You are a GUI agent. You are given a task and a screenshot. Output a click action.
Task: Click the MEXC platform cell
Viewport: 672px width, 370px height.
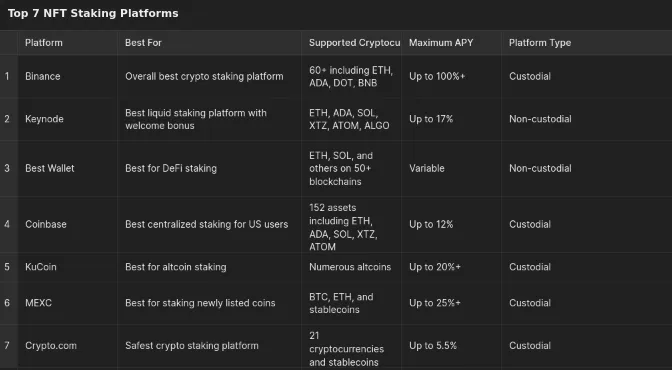tap(67, 303)
